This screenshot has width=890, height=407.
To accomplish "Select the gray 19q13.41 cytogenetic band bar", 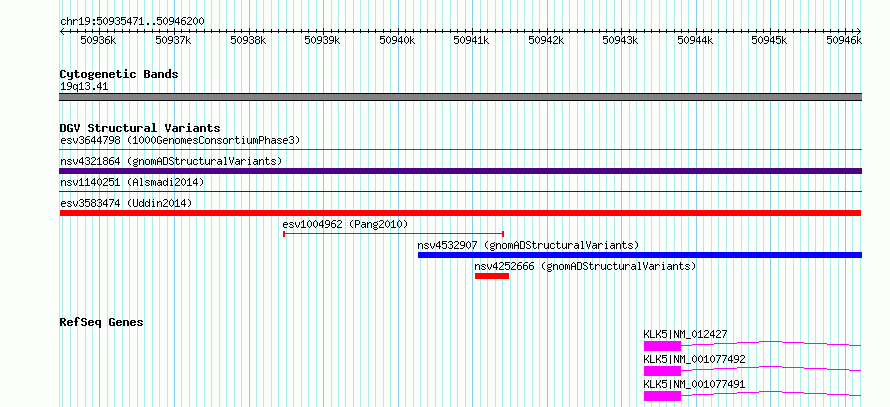I will coord(460,97).
